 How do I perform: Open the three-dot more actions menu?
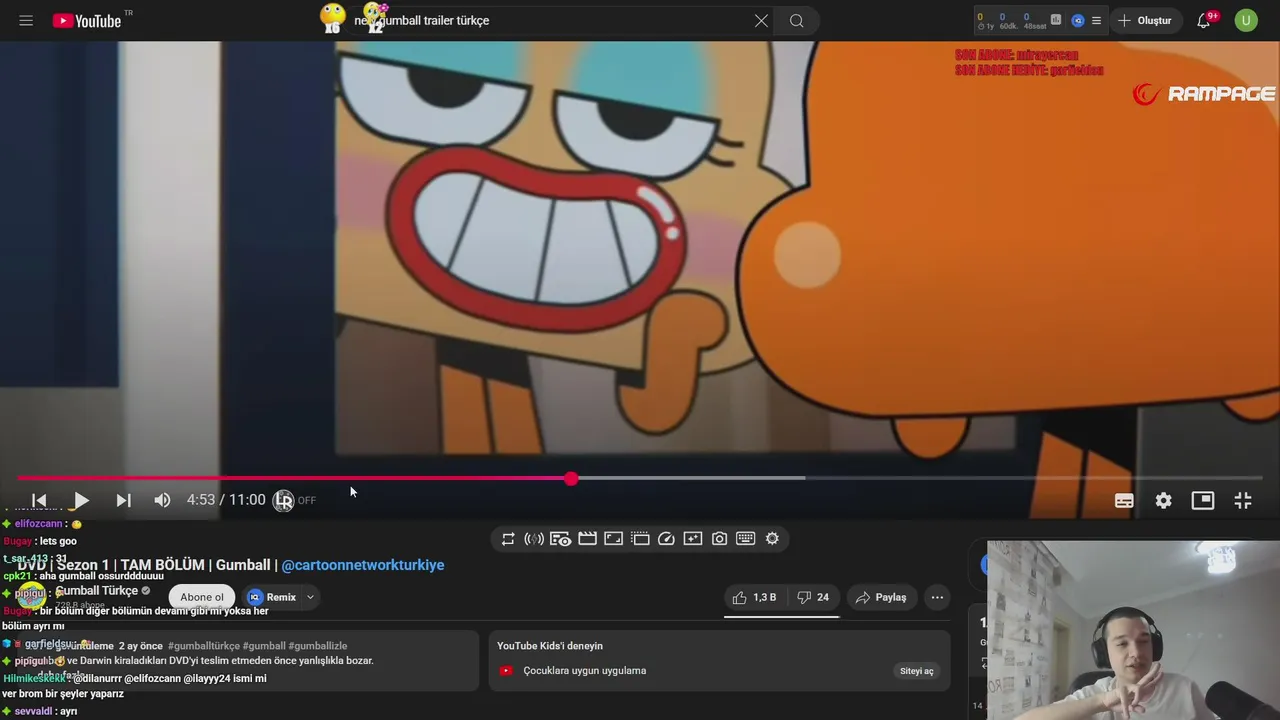937,597
